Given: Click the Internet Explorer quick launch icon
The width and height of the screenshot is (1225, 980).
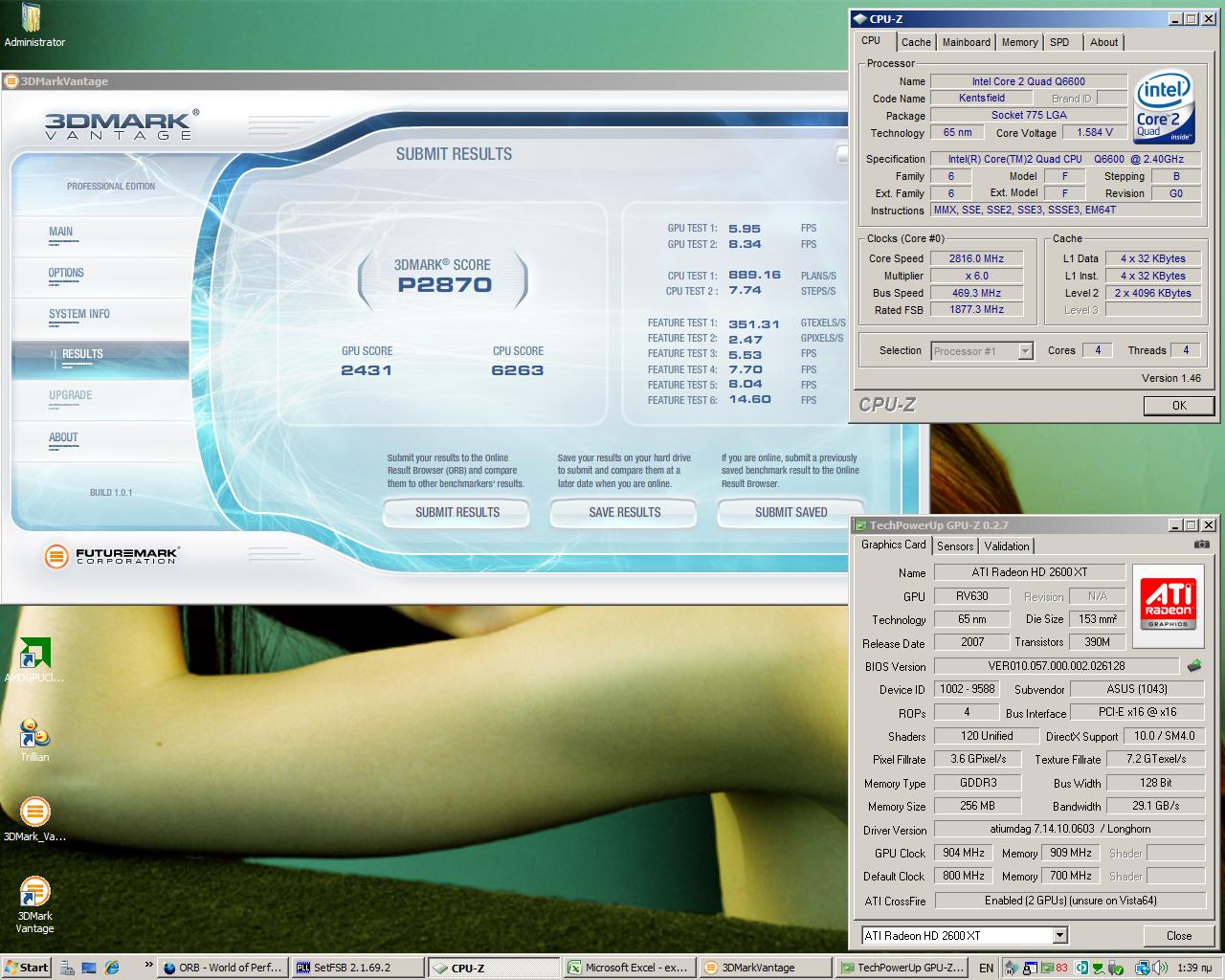Looking at the screenshot, I should pyautogui.click(x=111, y=968).
